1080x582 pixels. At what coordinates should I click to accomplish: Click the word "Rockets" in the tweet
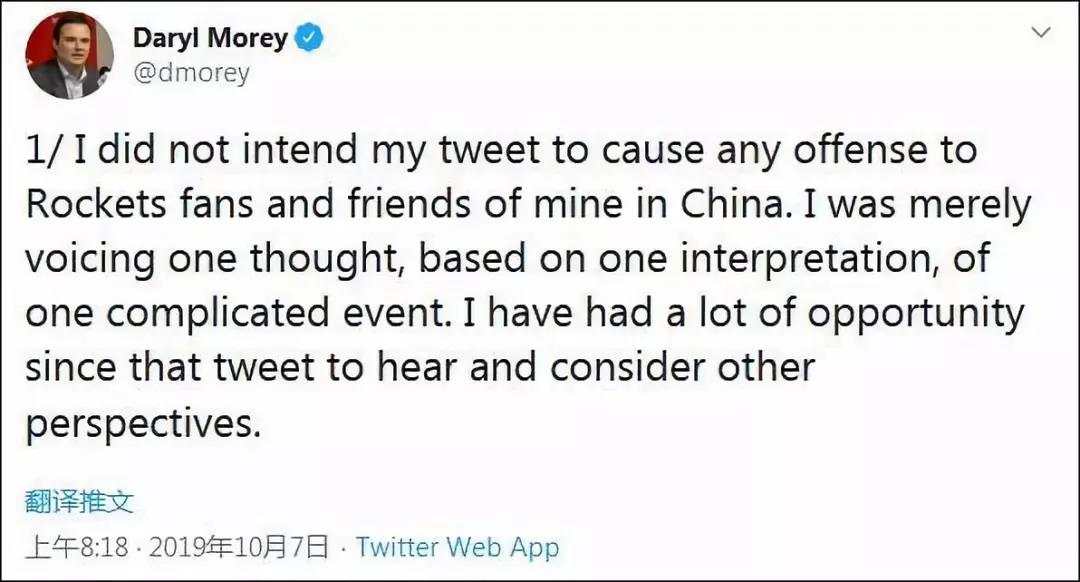tap(96, 204)
